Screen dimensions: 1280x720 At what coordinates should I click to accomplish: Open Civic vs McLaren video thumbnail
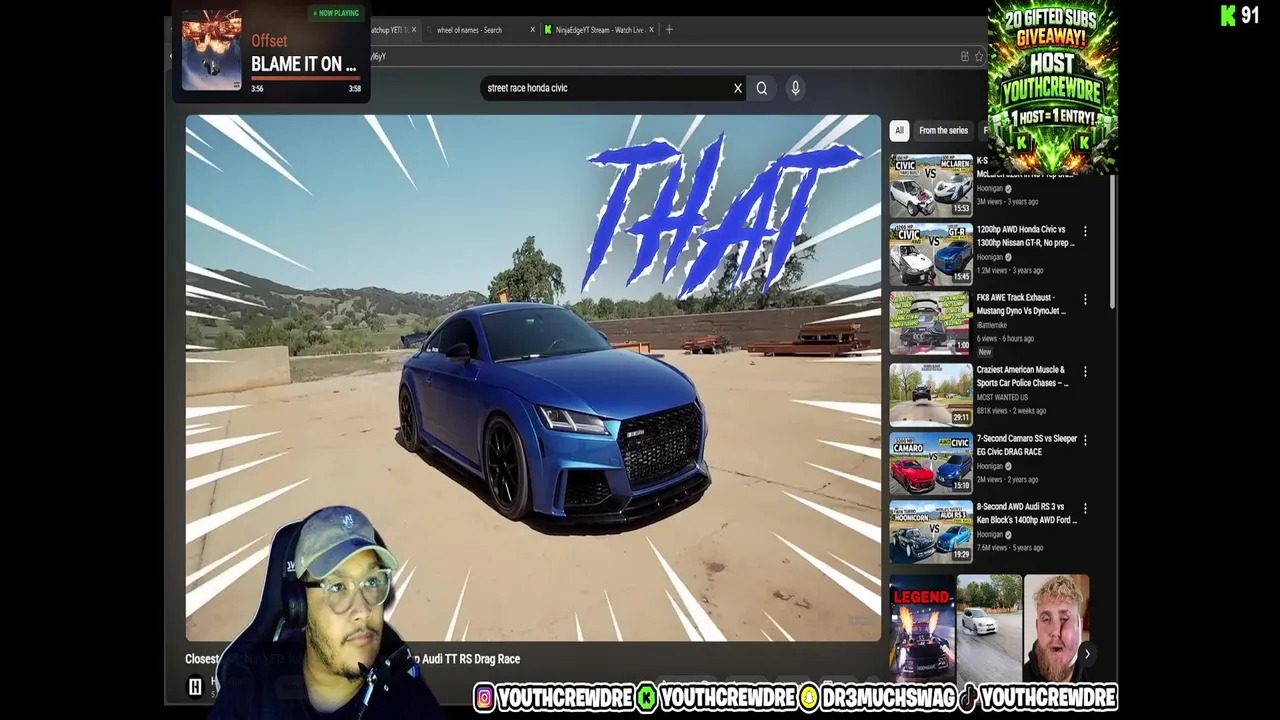click(931, 185)
